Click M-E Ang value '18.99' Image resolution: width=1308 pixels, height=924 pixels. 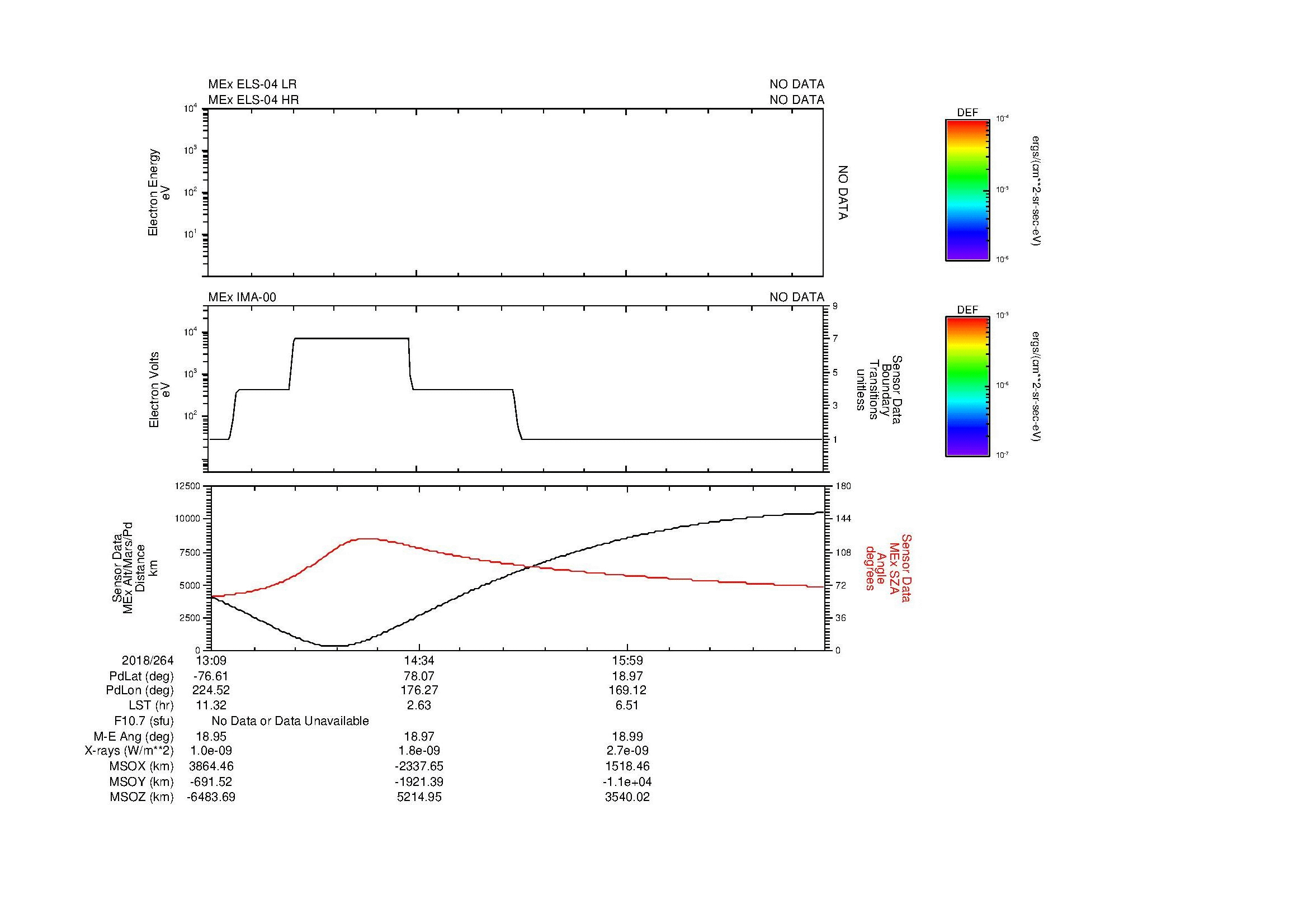[627, 736]
